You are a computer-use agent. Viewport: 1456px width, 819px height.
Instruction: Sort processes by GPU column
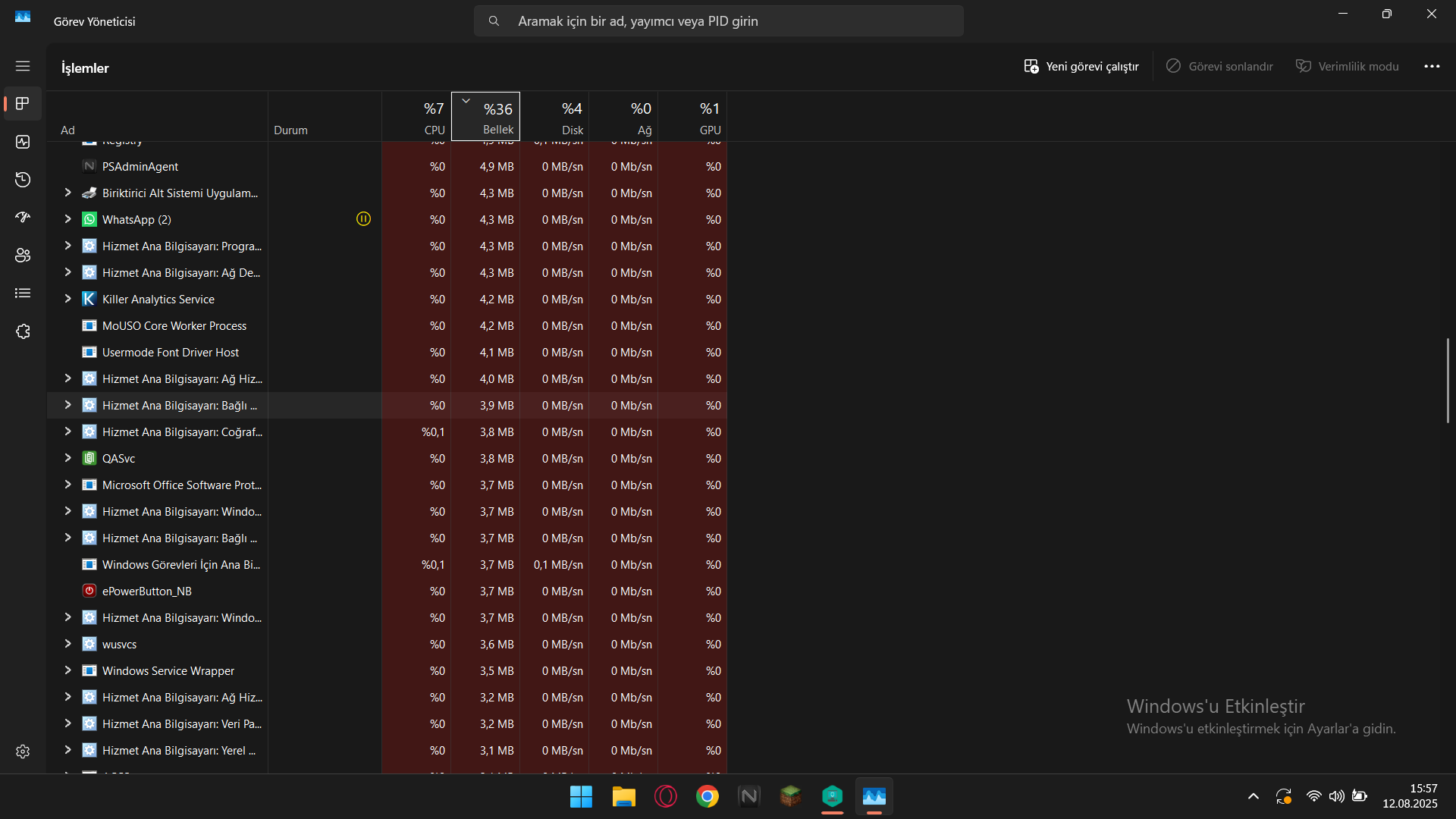[692, 117]
